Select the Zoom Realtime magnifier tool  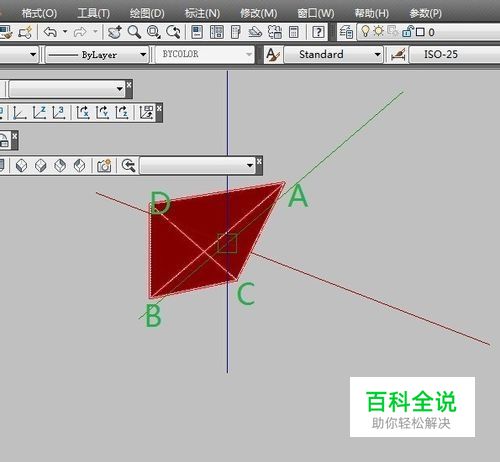[134, 32]
